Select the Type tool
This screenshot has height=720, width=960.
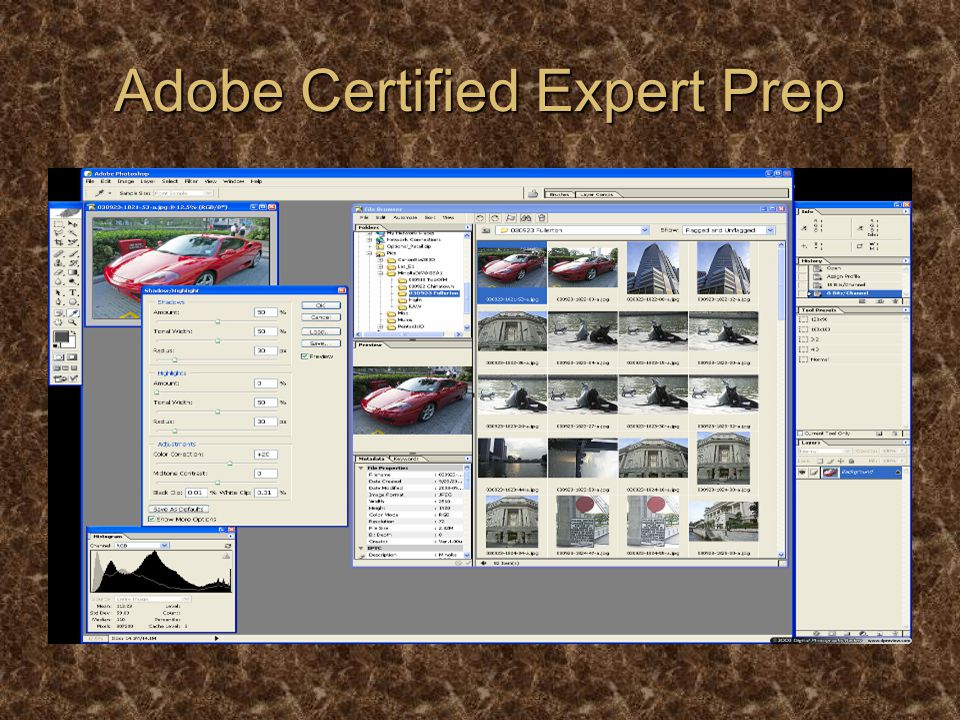(x=72, y=293)
